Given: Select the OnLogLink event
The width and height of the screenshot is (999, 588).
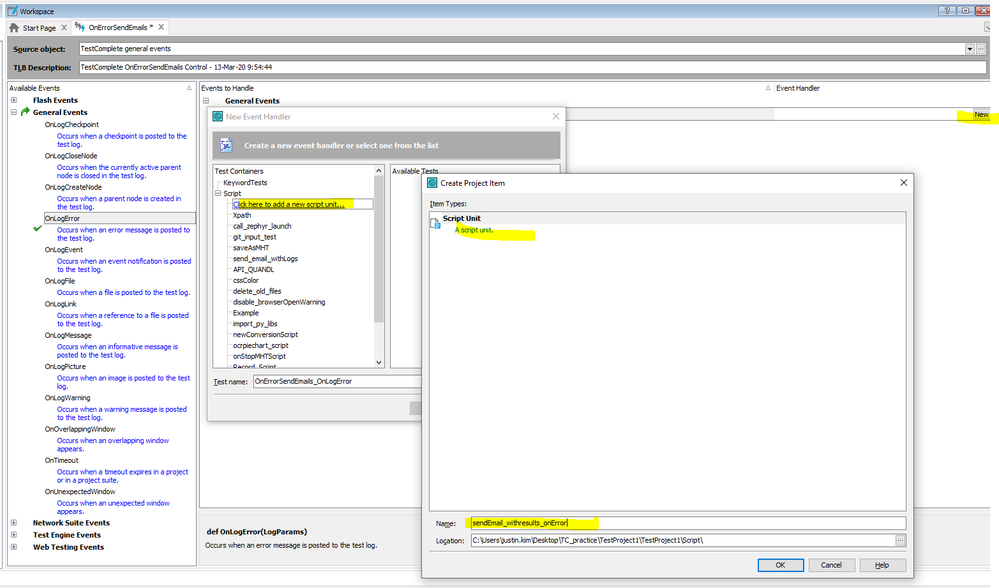Looking at the screenshot, I should pyautogui.click(x=60, y=304).
